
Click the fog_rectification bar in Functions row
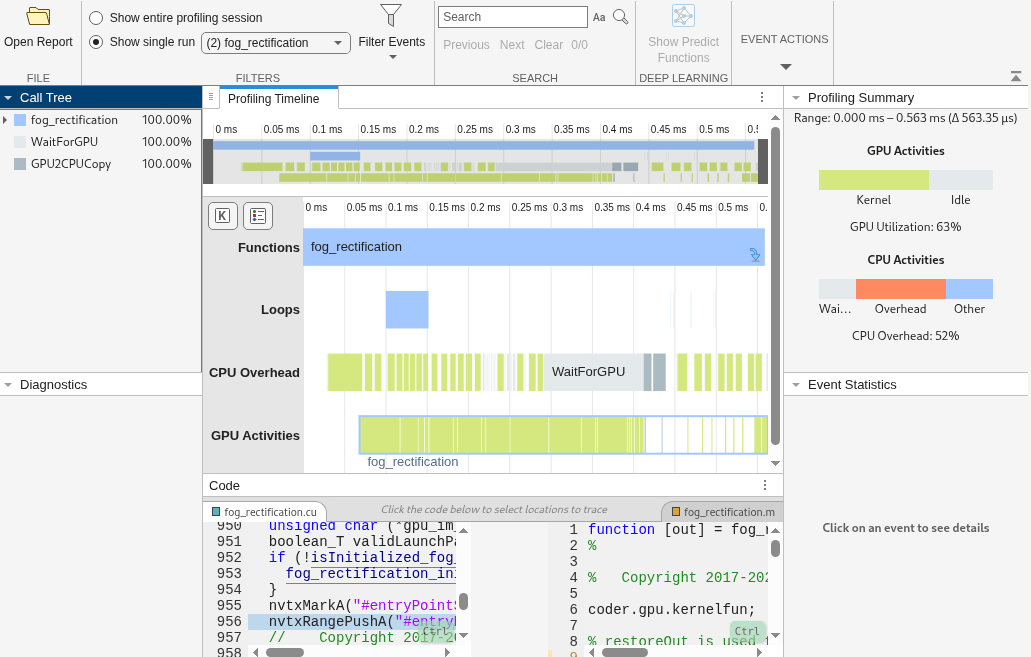click(533, 247)
